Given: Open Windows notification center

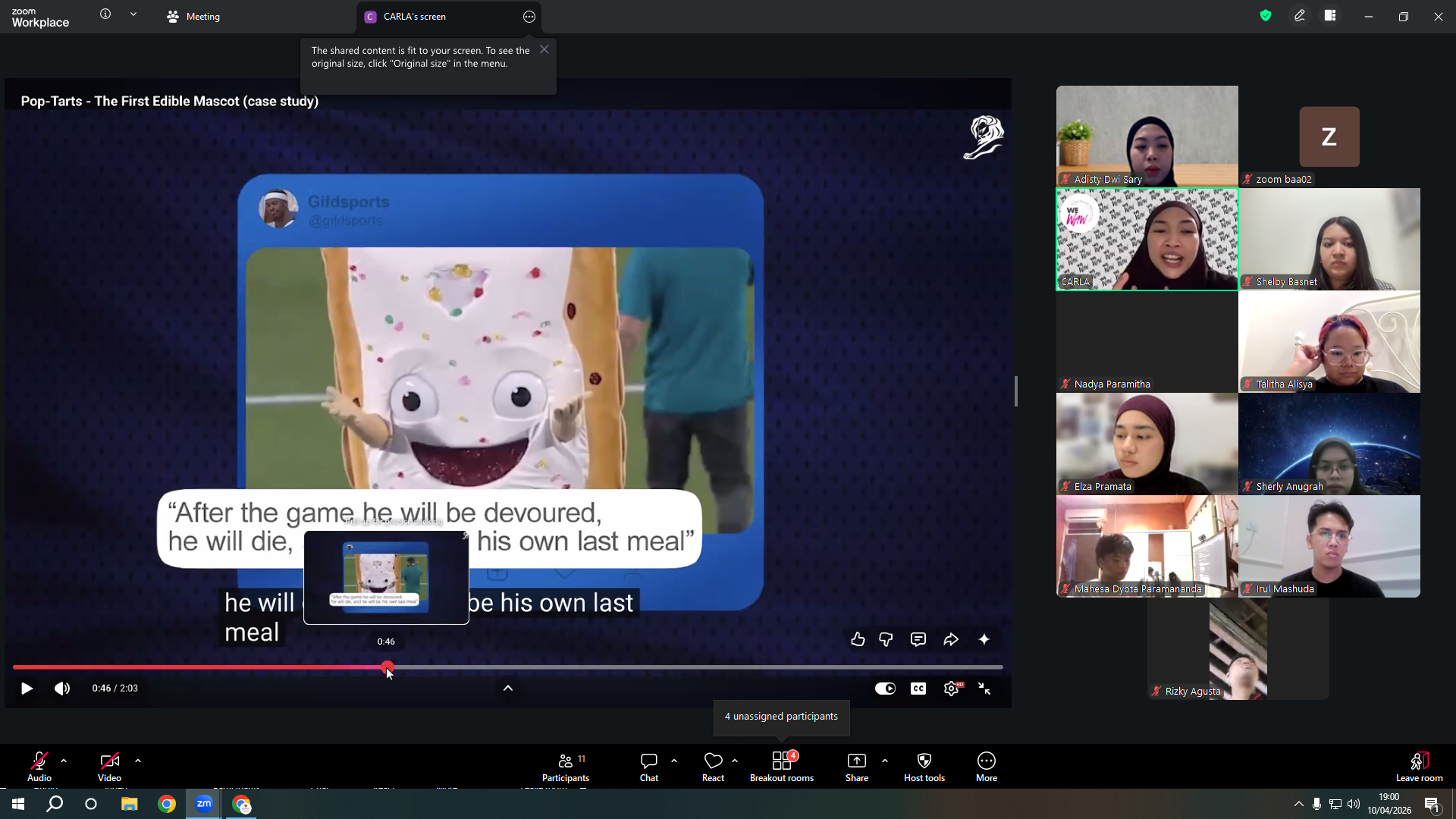Looking at the screenshot, I should (1432, 804).
